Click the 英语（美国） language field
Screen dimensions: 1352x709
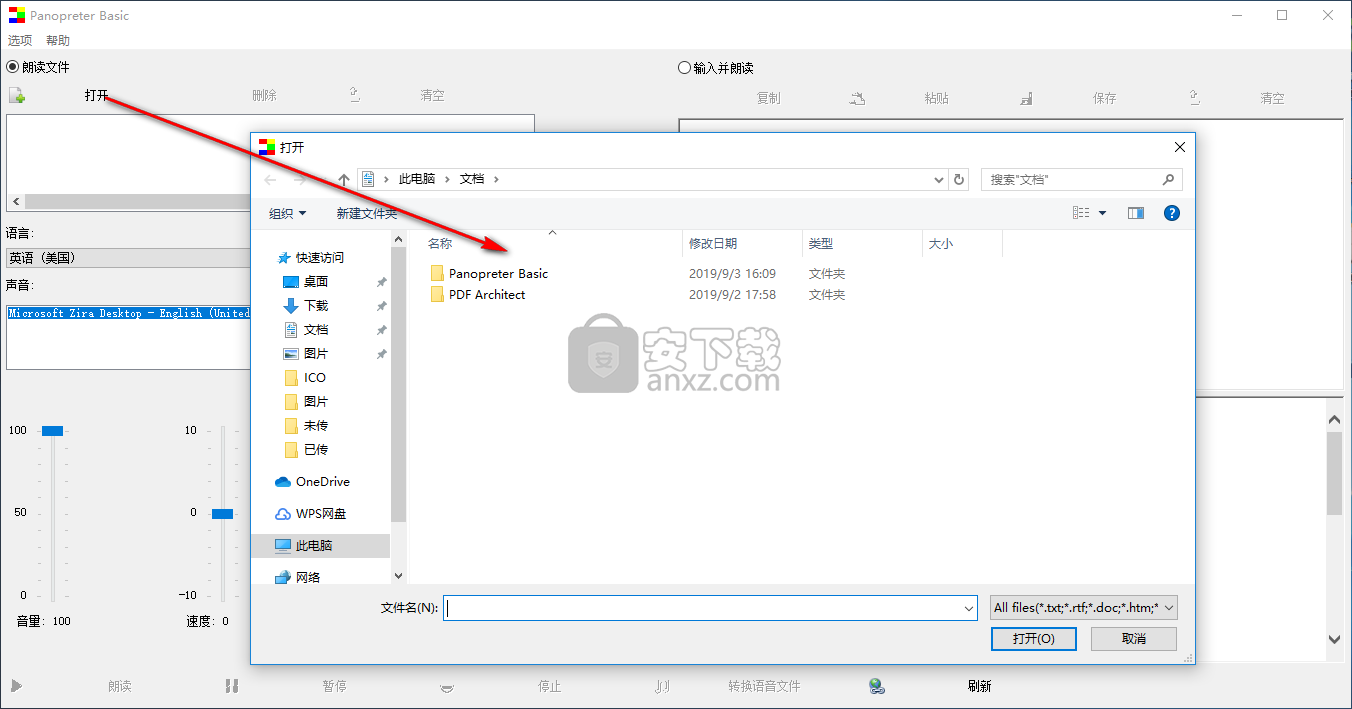pos(128,257)
